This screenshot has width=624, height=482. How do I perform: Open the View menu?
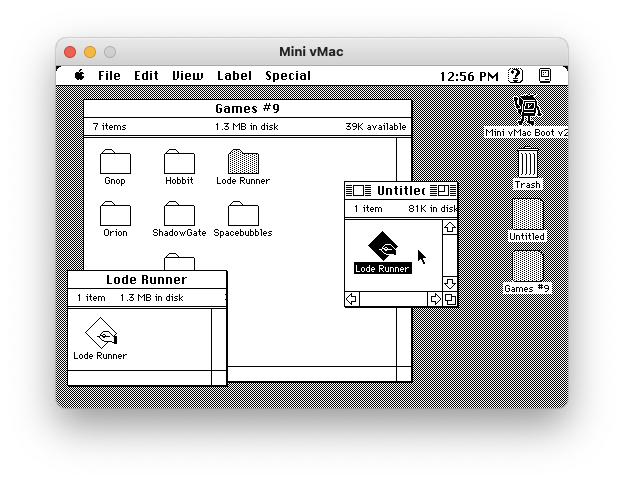tap(187, 76)
